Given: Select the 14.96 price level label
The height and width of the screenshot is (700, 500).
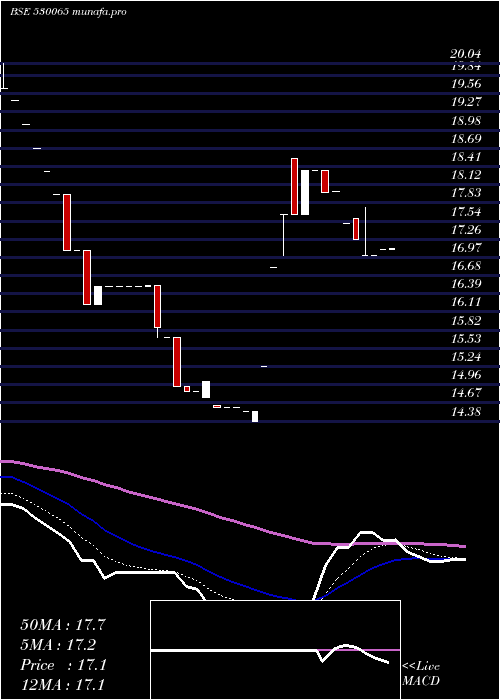Looking at the screenshot, I should tap(466, 375).
